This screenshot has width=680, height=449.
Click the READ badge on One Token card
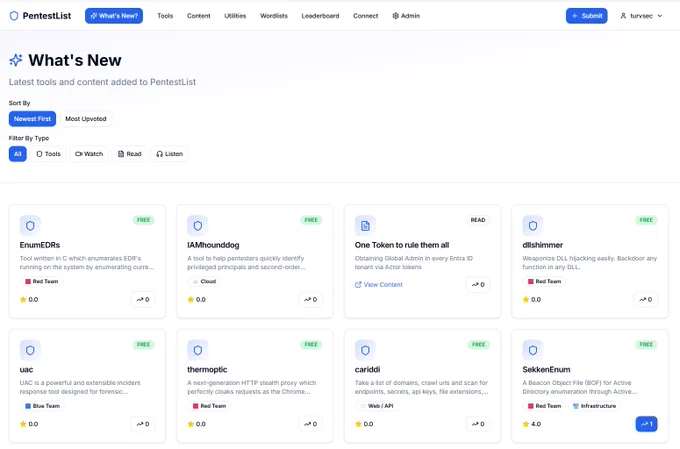(478, 220)
